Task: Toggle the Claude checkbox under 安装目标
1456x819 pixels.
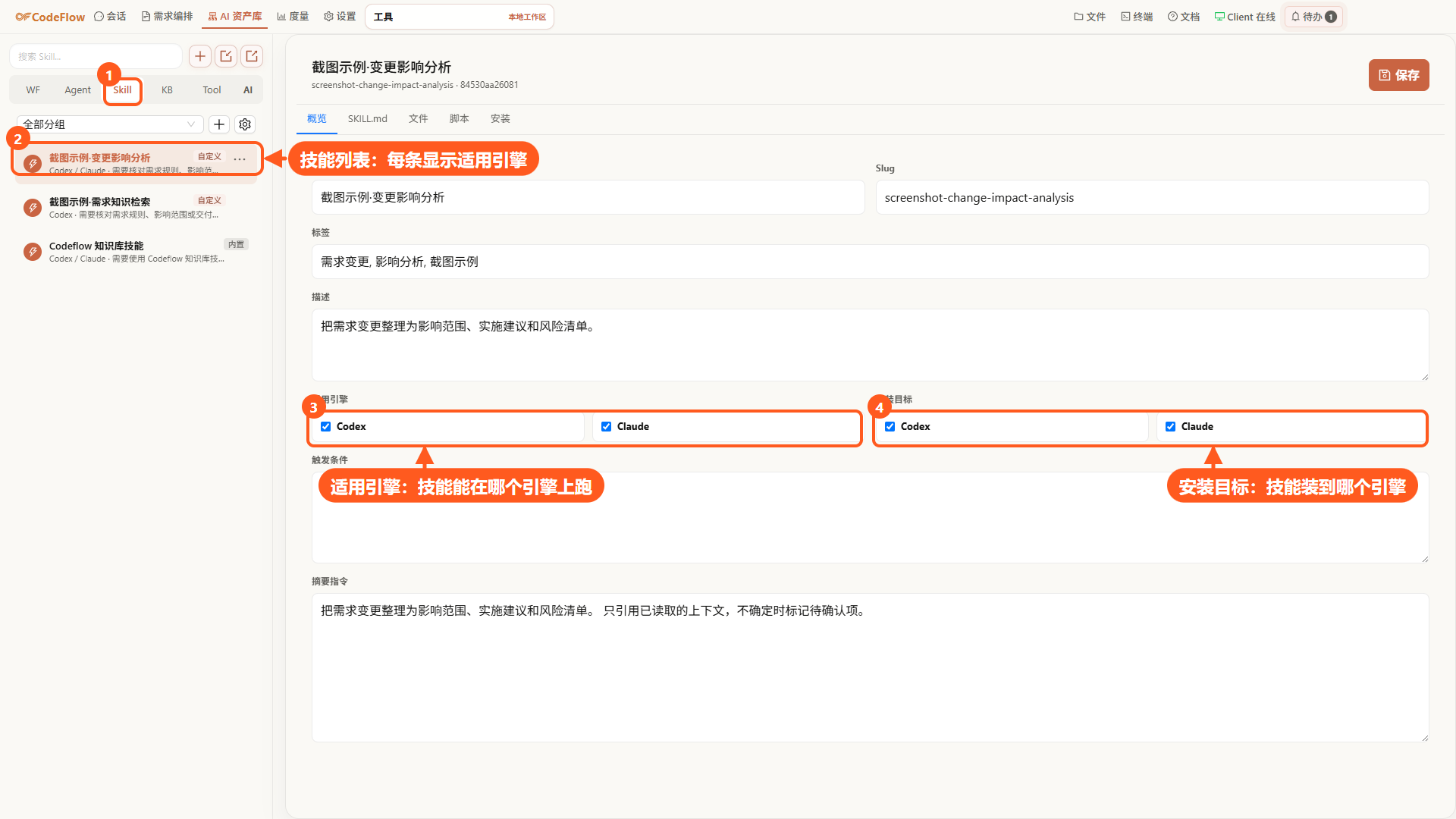Action: click(1171, 427)
